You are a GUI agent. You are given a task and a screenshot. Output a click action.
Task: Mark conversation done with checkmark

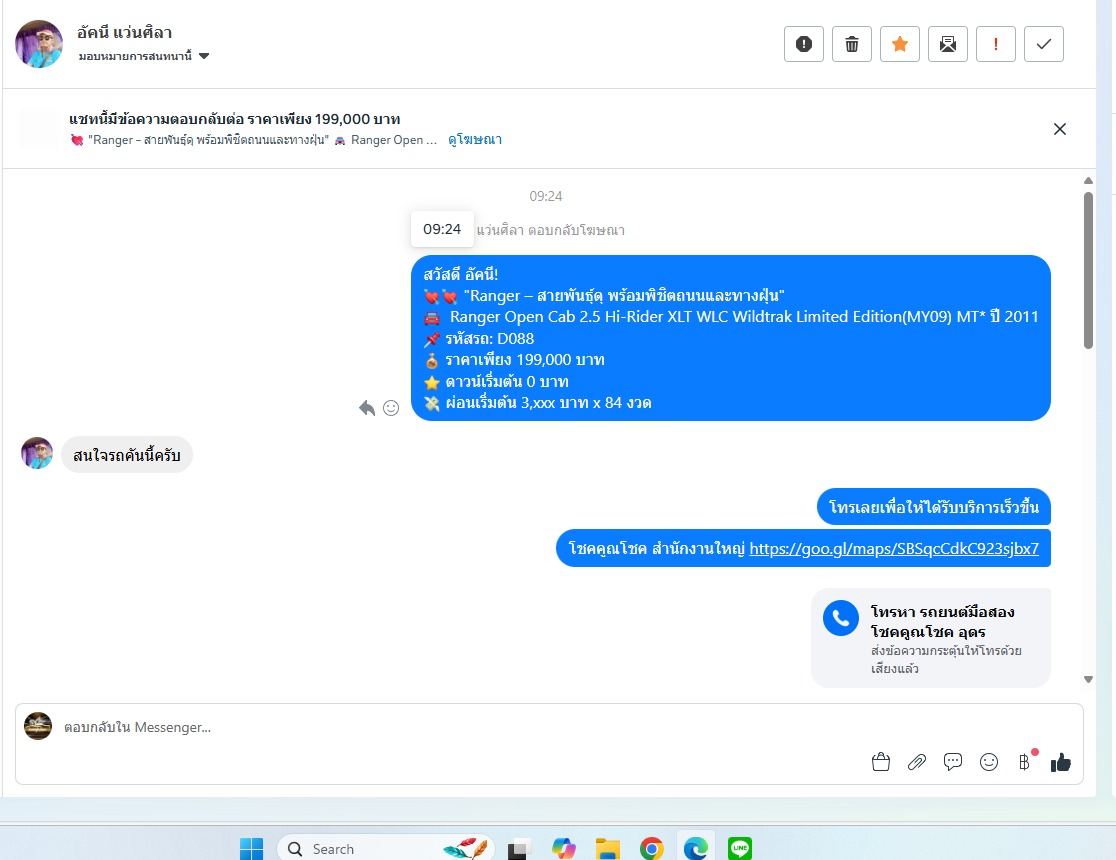coord(1043,44)
